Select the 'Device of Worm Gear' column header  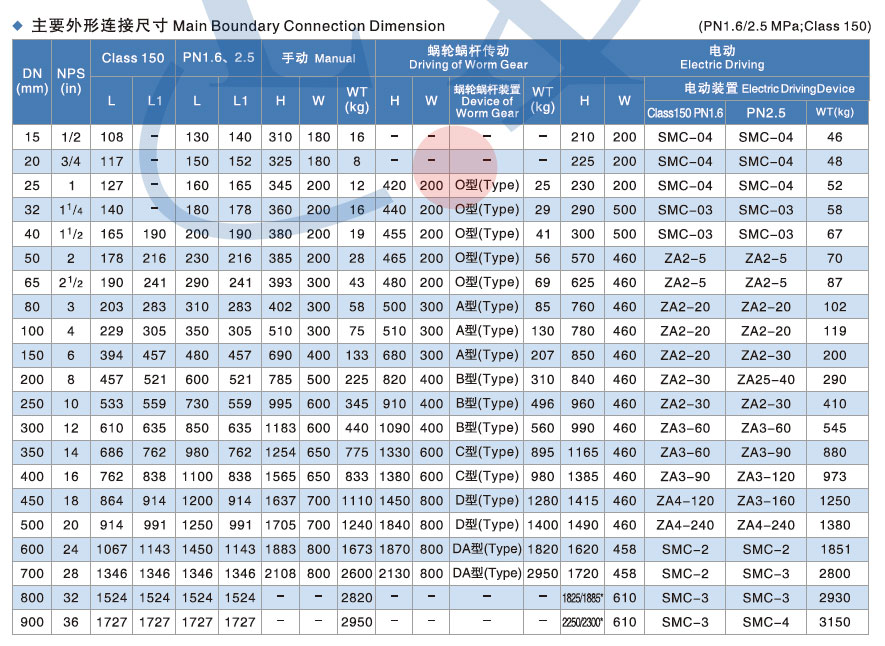487,101
